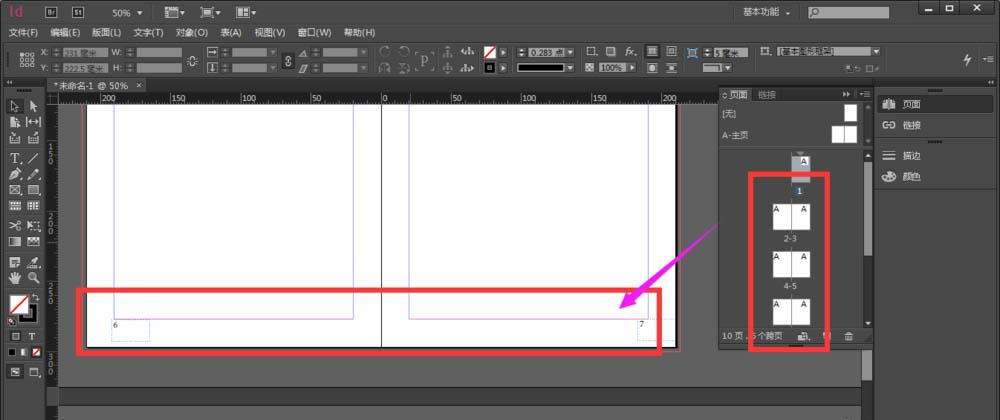Open the 视图(V) menu
The image size is (1000, 420).
point(270,33)
